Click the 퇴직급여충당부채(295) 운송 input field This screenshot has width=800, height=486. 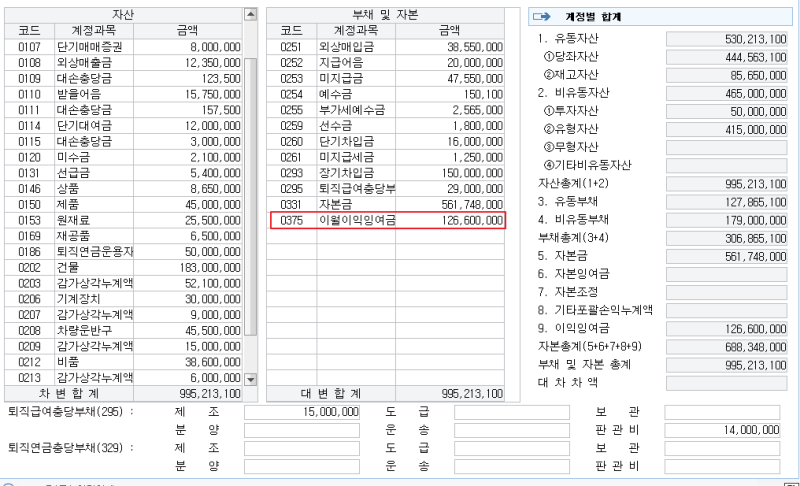[x=512, y=430]
